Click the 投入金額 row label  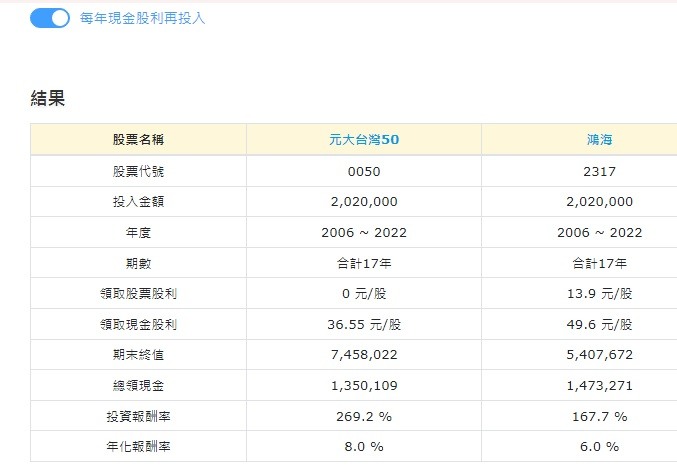click(x=138, y=202)
